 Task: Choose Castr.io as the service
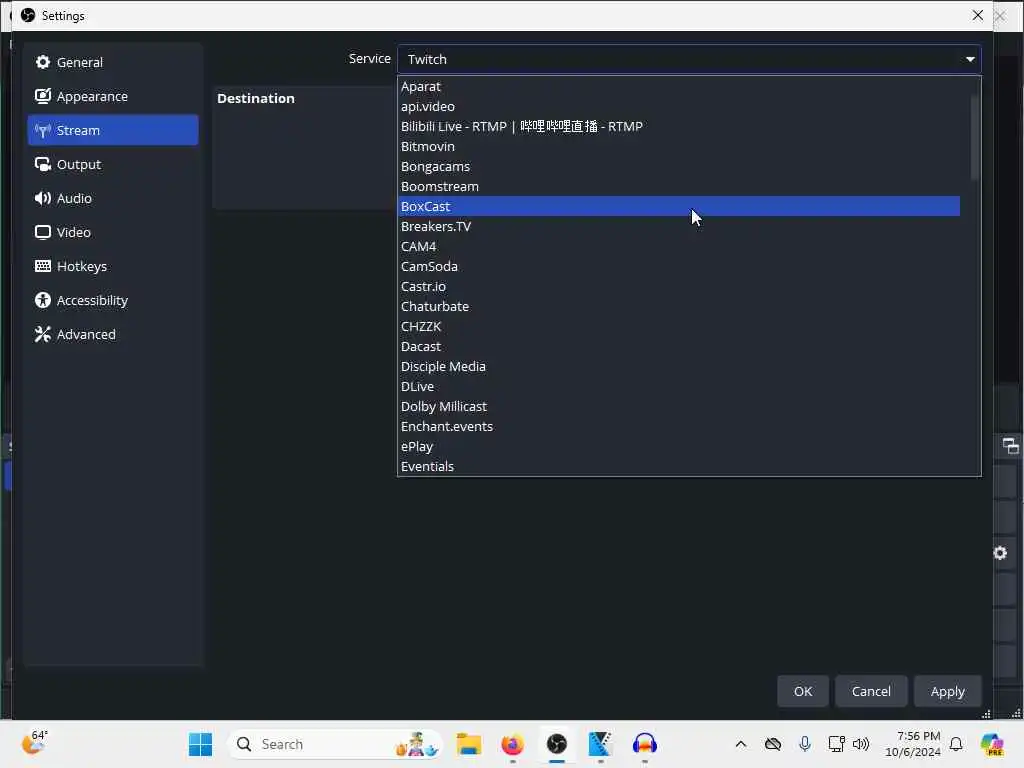[x=679, y=286]
